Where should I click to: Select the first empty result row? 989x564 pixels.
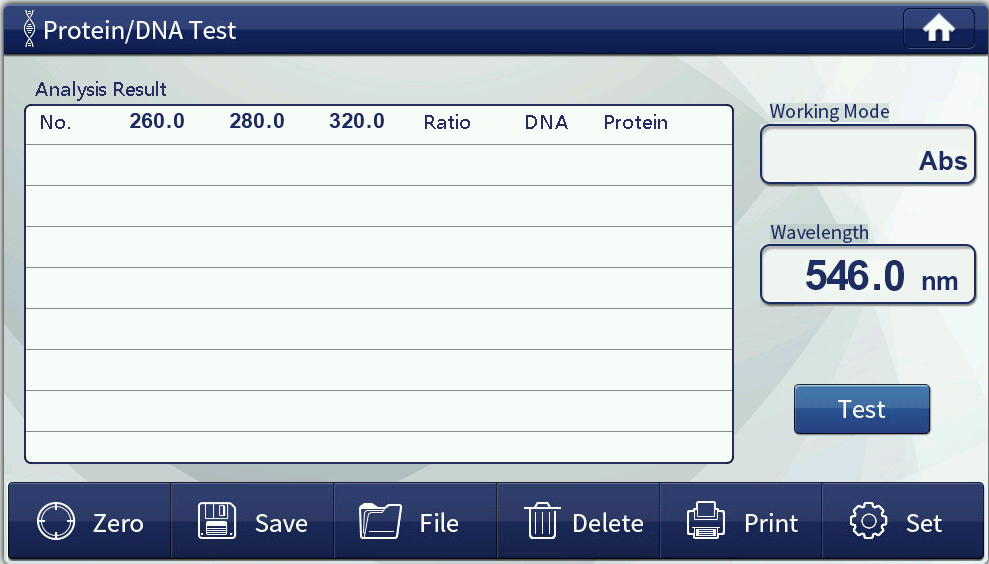tap(379, 165)
